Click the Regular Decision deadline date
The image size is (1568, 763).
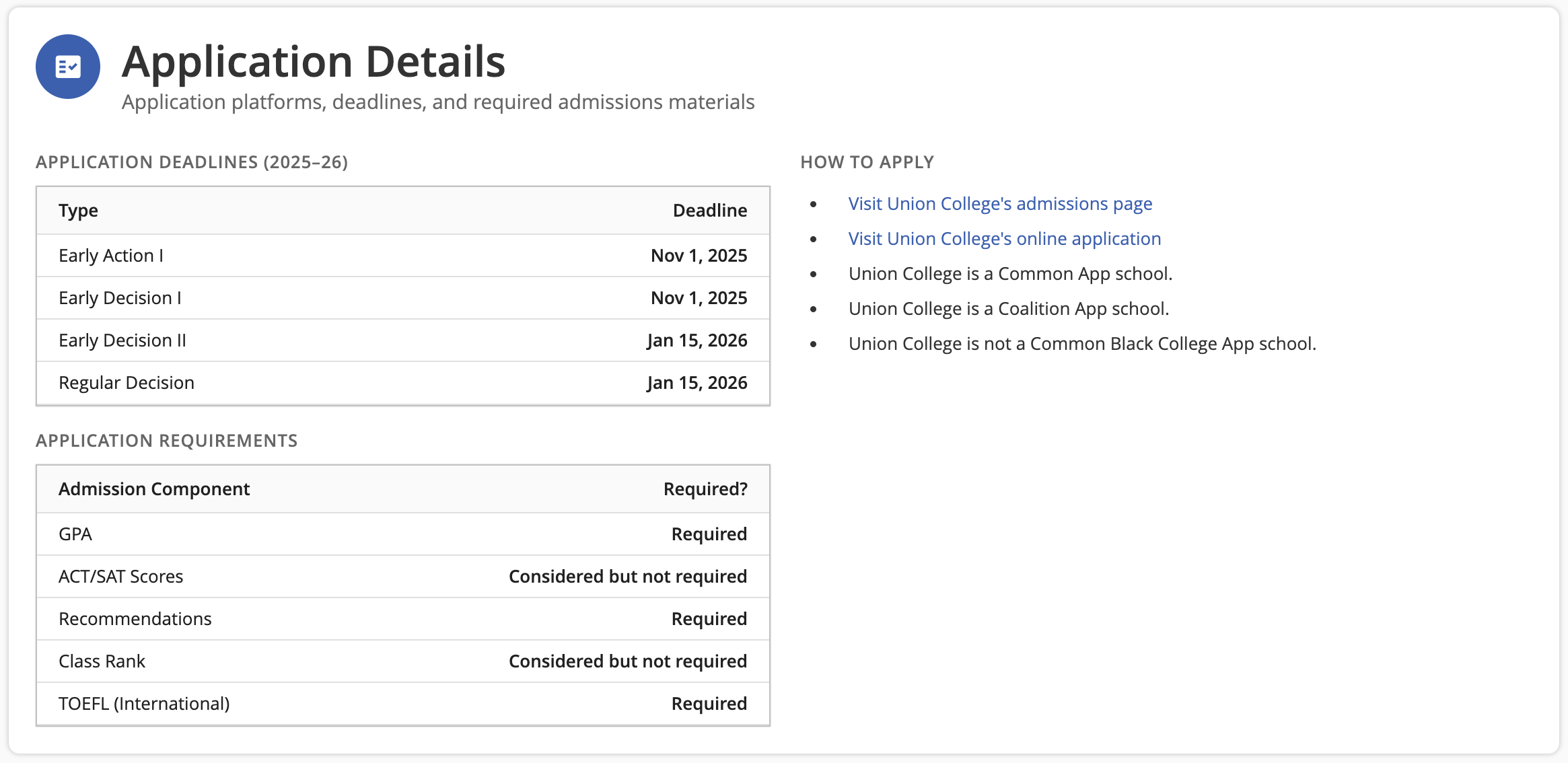coord(697,383)
